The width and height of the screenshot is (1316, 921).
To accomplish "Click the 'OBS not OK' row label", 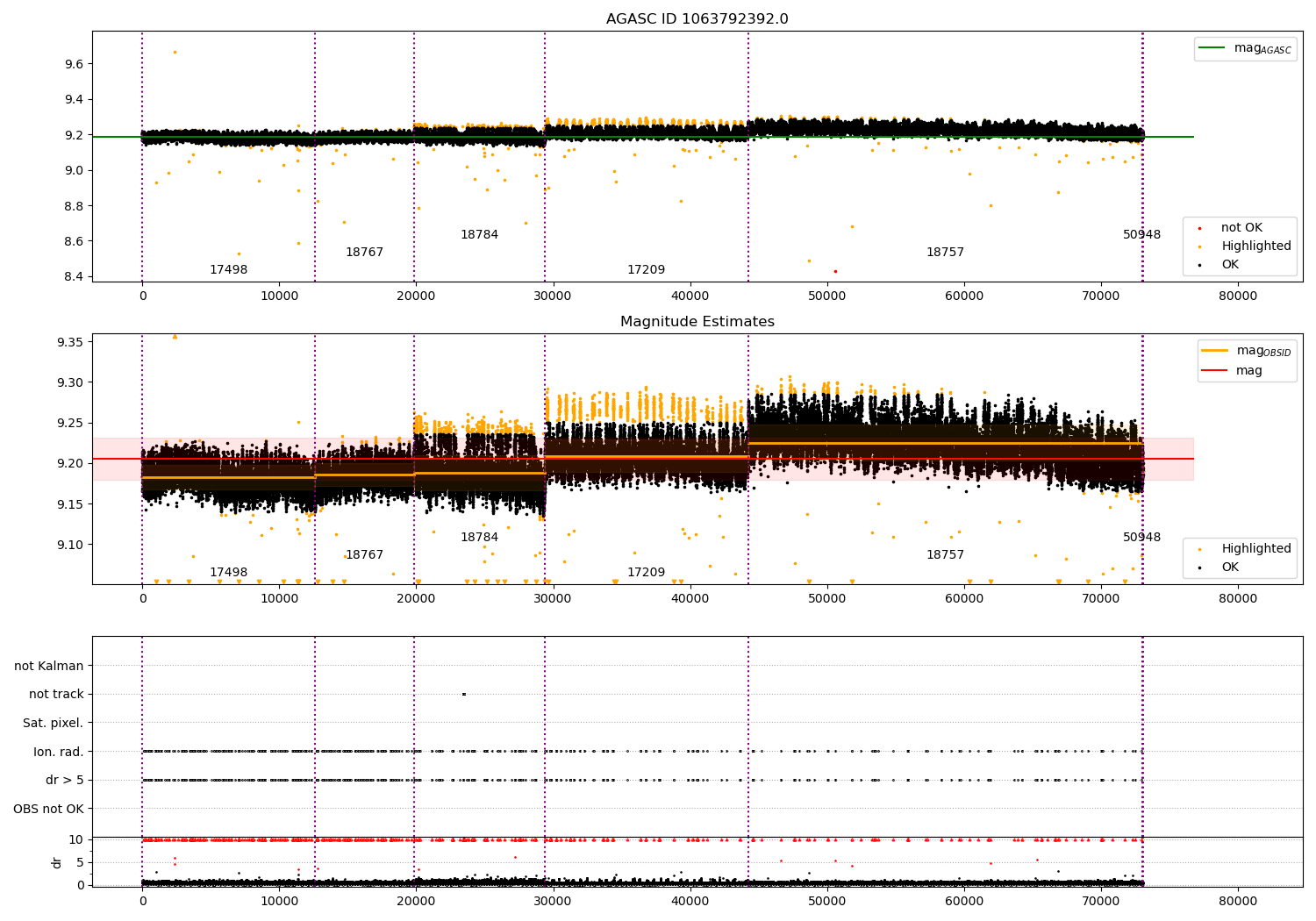I will [48, 810].
